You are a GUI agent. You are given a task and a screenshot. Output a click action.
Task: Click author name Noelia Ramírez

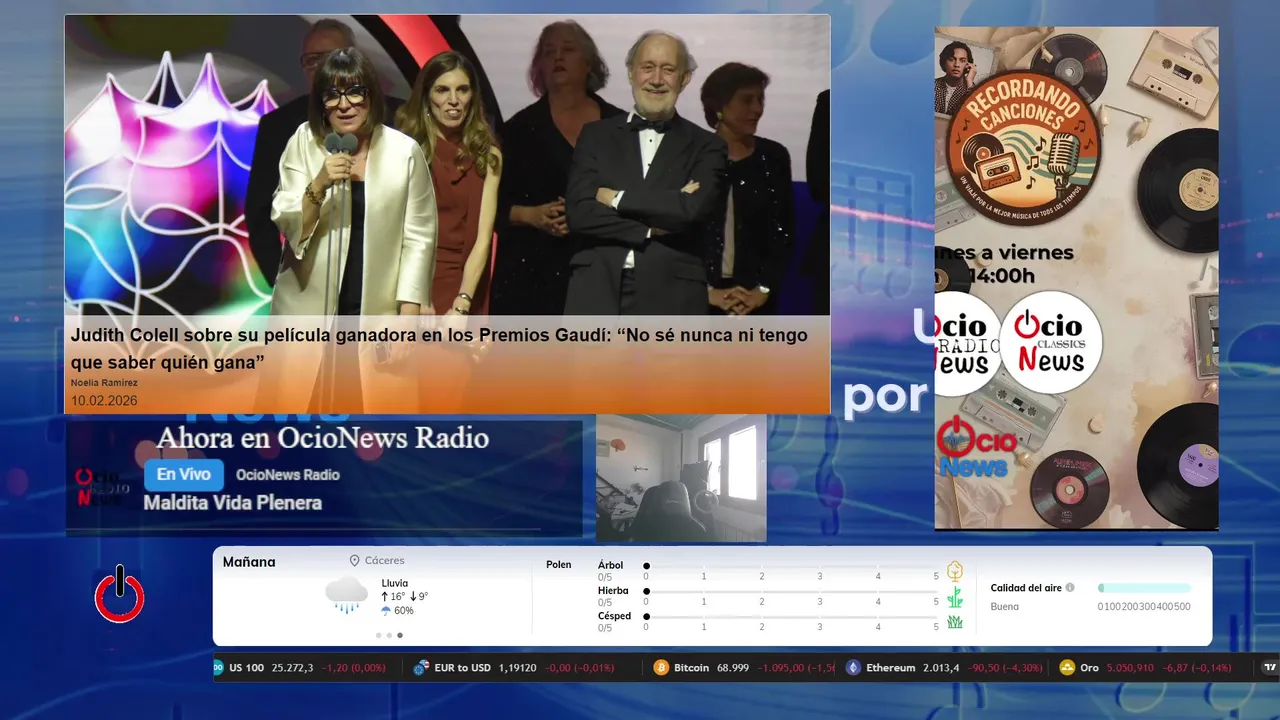click(x=104, y=383)
